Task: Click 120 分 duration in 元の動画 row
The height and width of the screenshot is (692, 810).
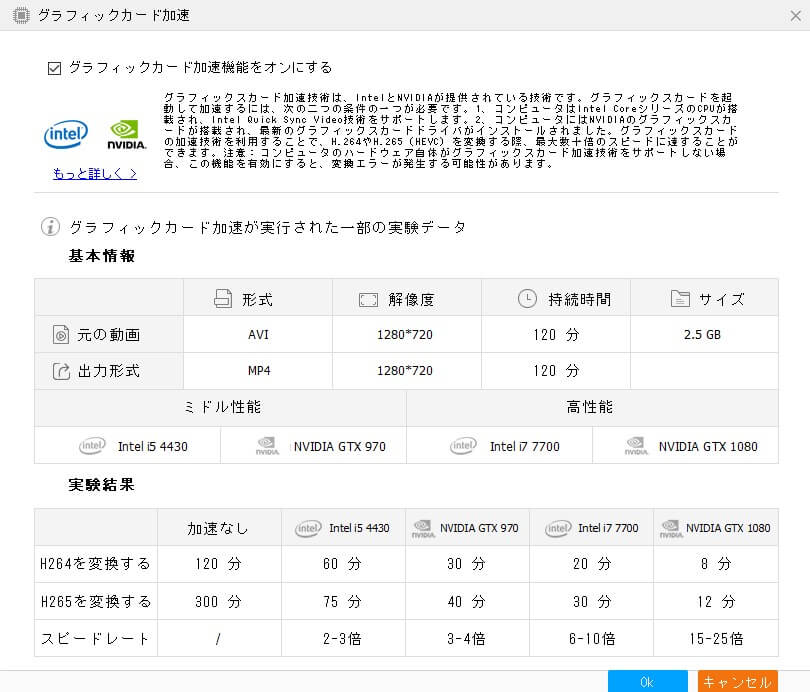Action: click(x=556, y=335)
